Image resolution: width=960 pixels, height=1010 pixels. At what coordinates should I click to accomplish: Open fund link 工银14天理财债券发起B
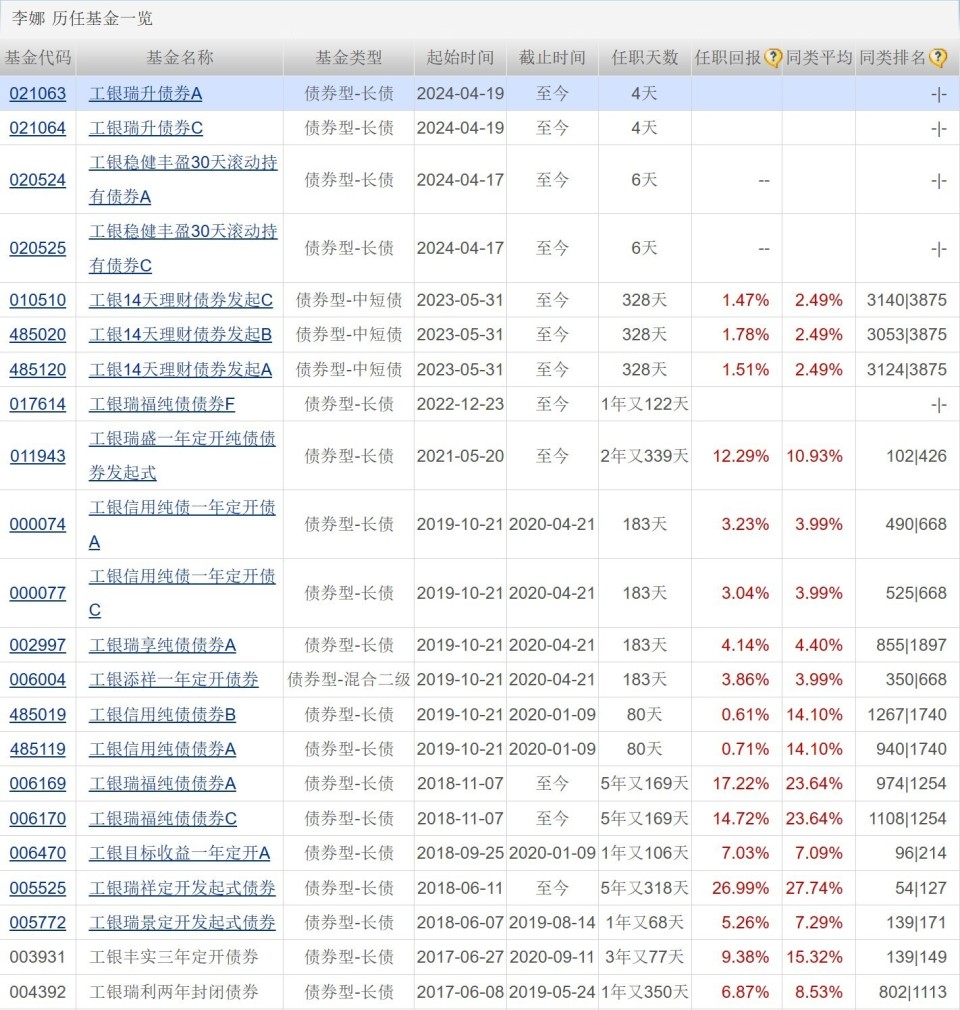[x=180, y=335]
